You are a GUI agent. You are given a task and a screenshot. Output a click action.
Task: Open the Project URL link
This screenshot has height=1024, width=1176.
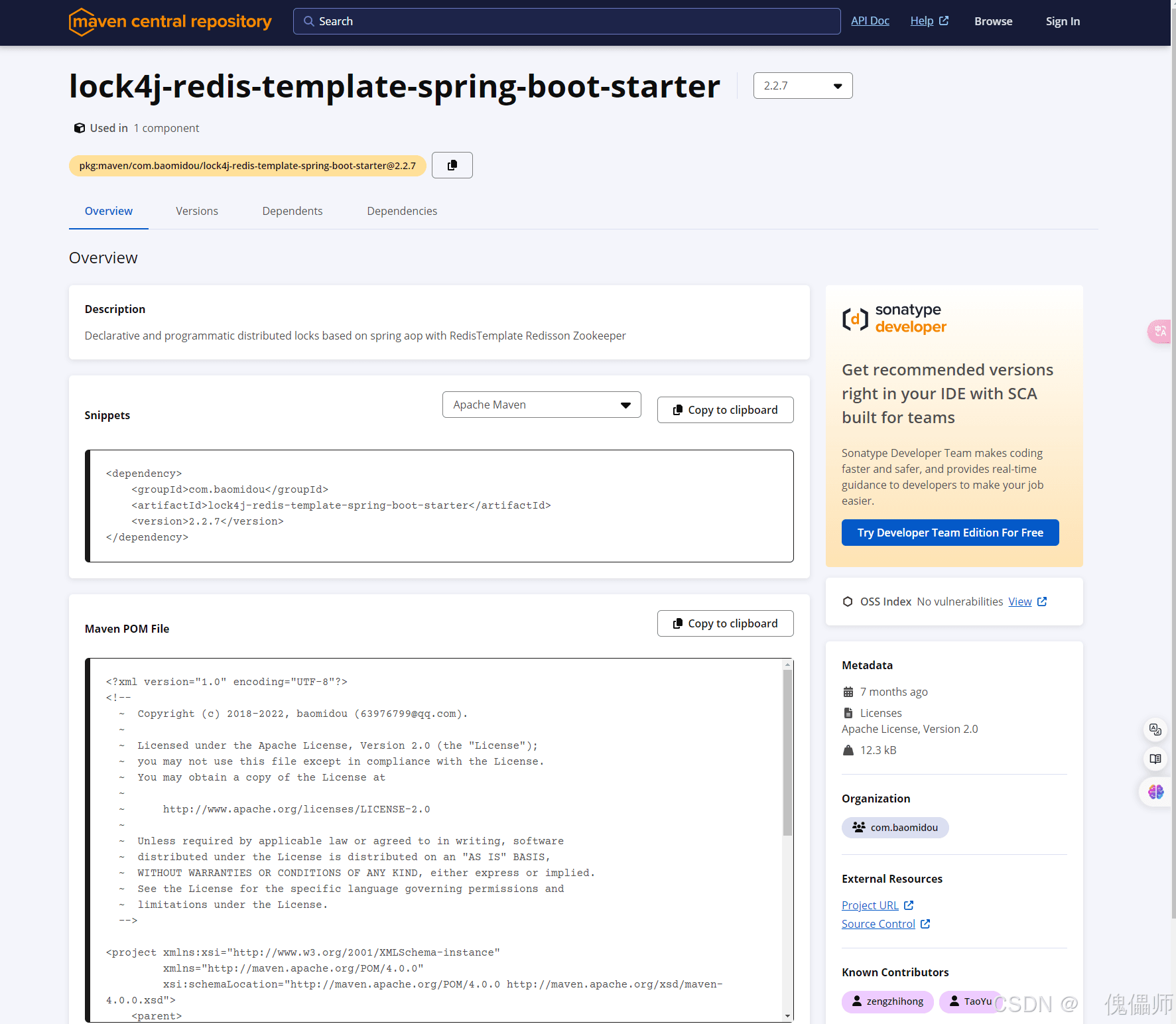tap(870, 905)
